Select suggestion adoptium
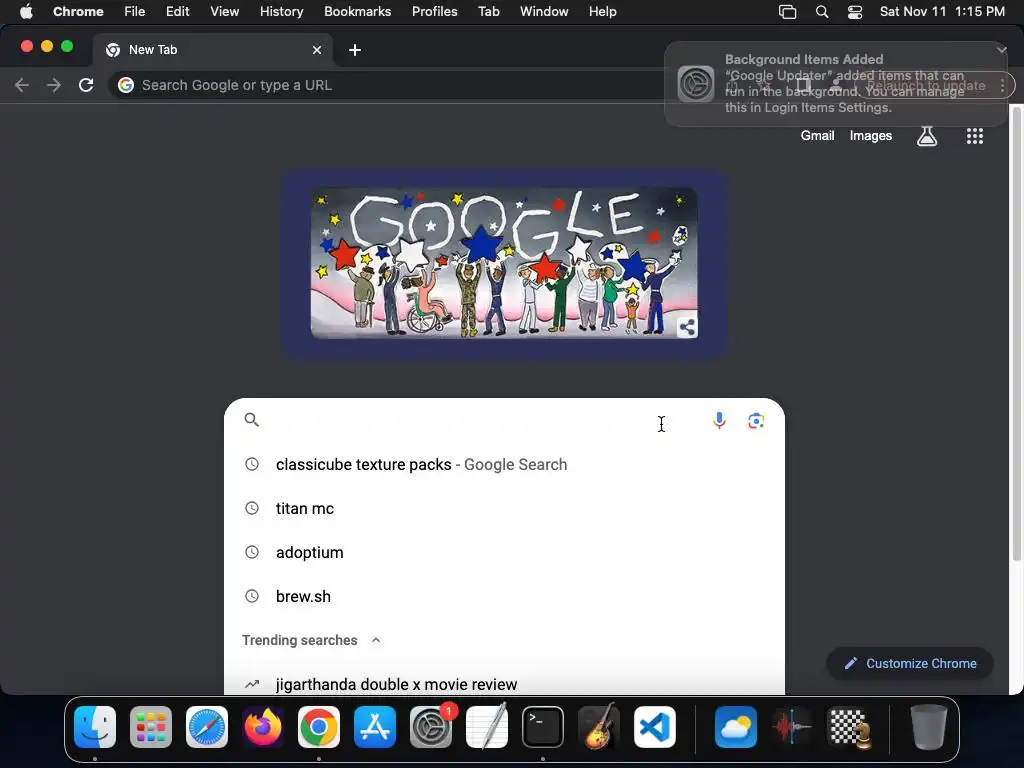The image size is (1024, 768). pos(504,552)
